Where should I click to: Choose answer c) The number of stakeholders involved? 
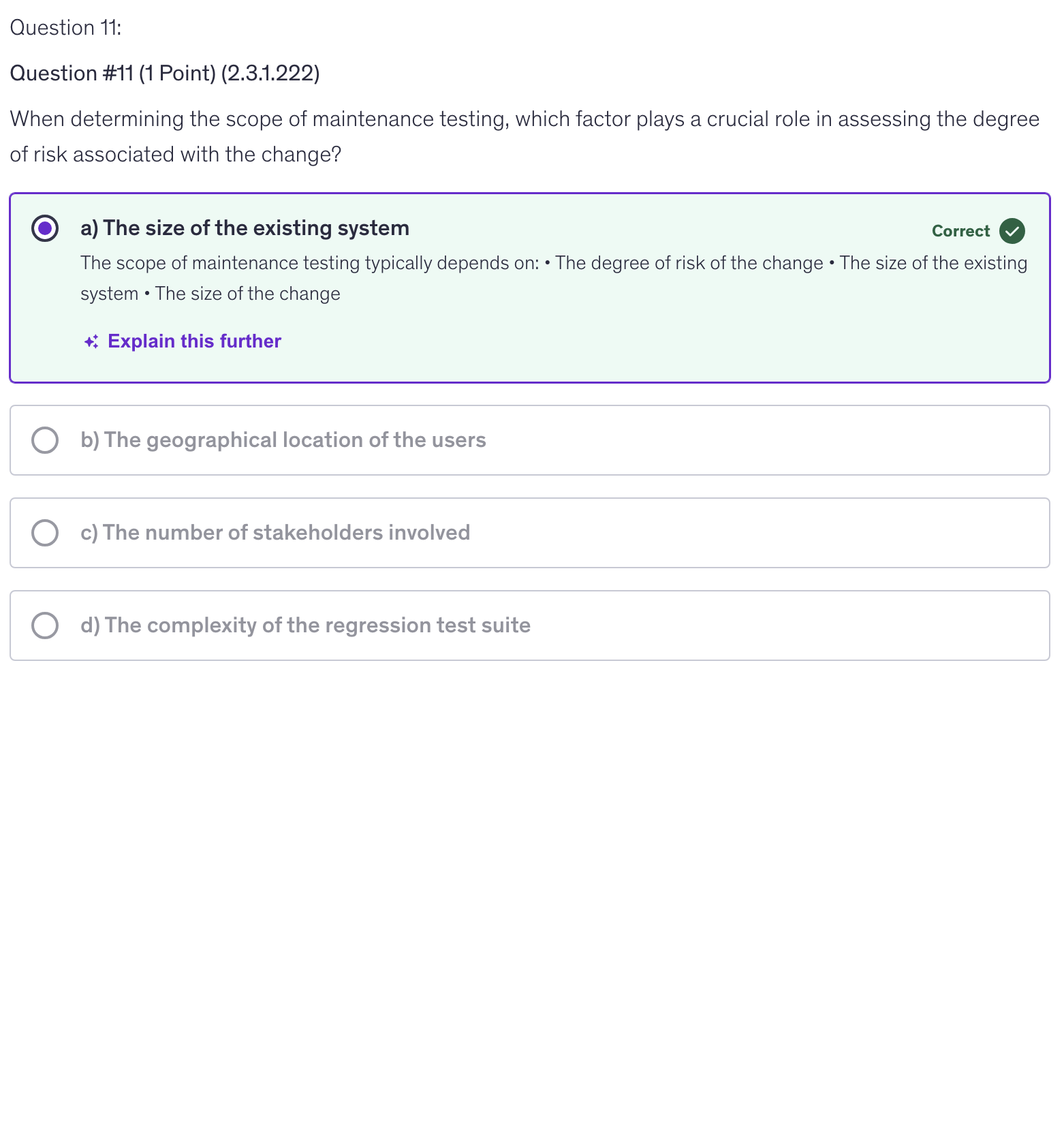coord(275,533)
